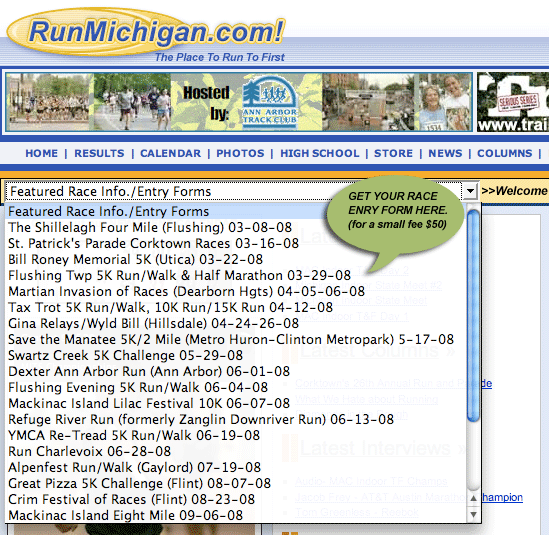Screen dimensions: 549x535
Task: Select Crim Festival of Races (Flint) 08-23-08
Action: (235, 499)
